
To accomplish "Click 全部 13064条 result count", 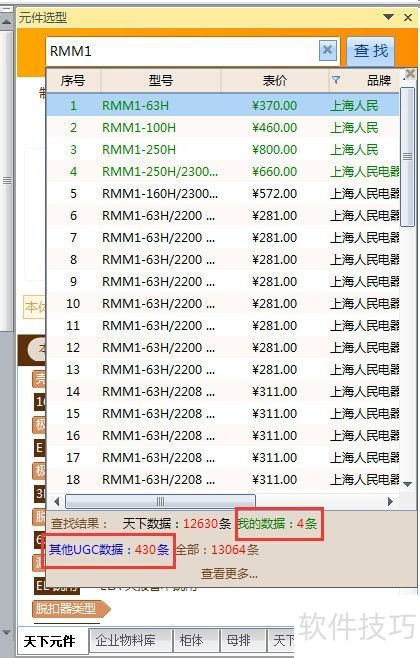I will tap(217, 549).
